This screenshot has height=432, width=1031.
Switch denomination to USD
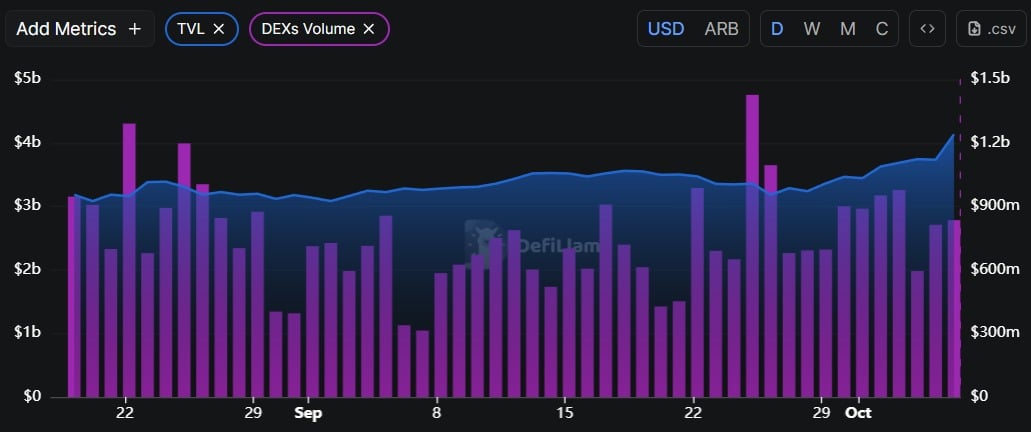coord(666,29)
